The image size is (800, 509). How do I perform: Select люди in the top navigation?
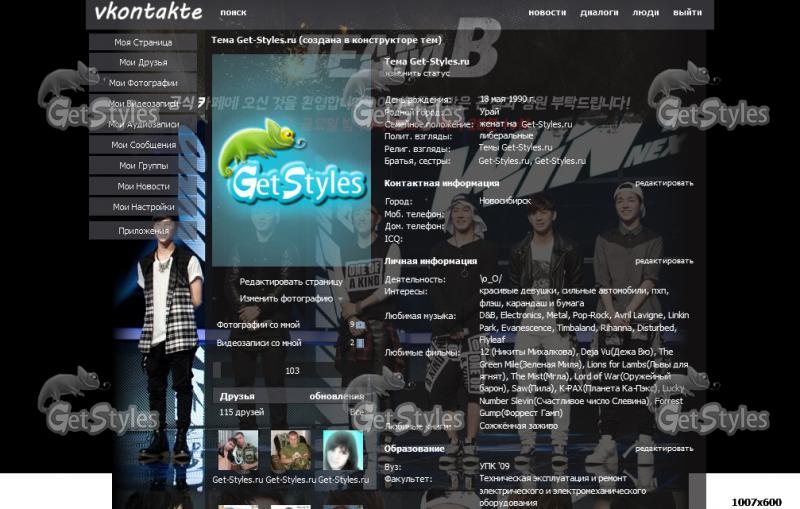(646, 13)
